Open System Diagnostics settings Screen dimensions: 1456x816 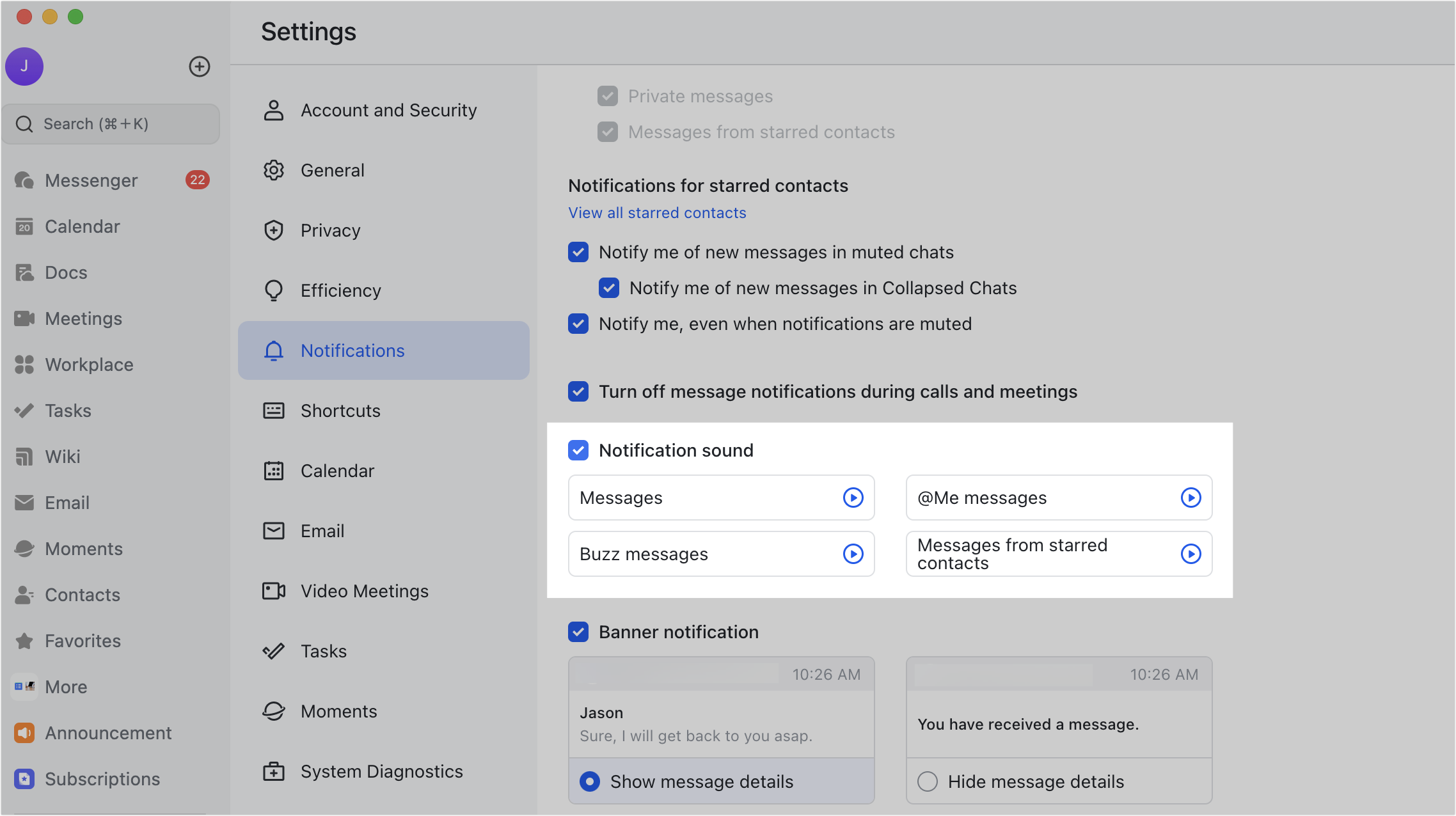tap(381, 771)
